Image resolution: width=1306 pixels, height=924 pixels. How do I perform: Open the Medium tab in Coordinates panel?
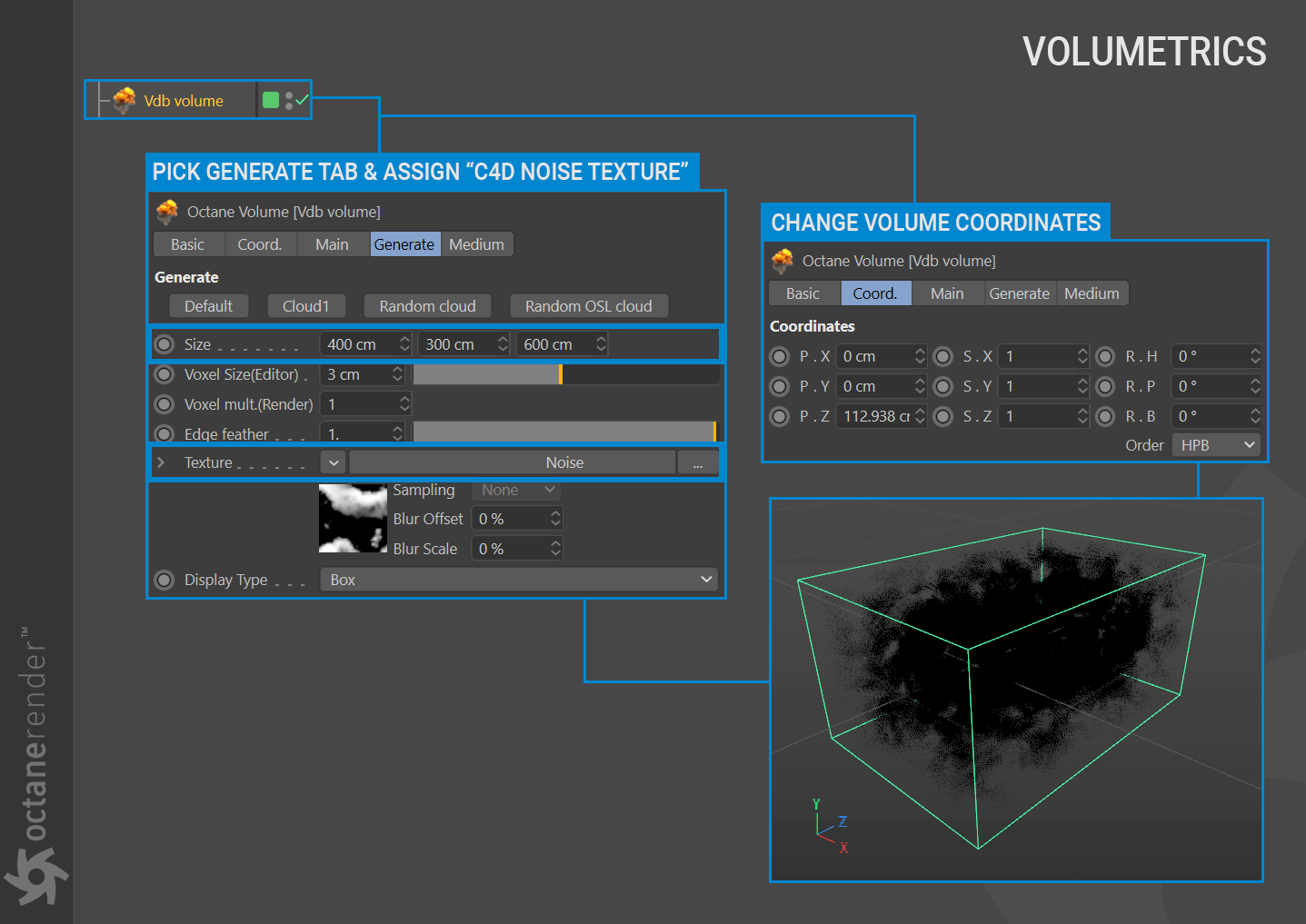(1092, 293)
